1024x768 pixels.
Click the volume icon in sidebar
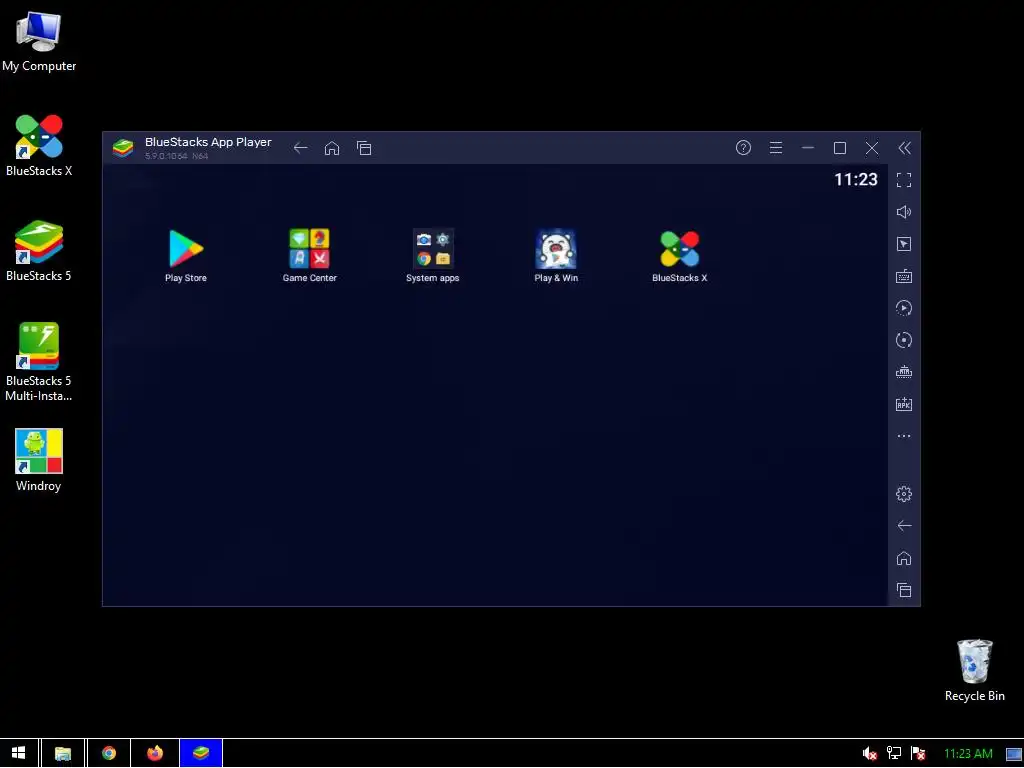[904, 212]
